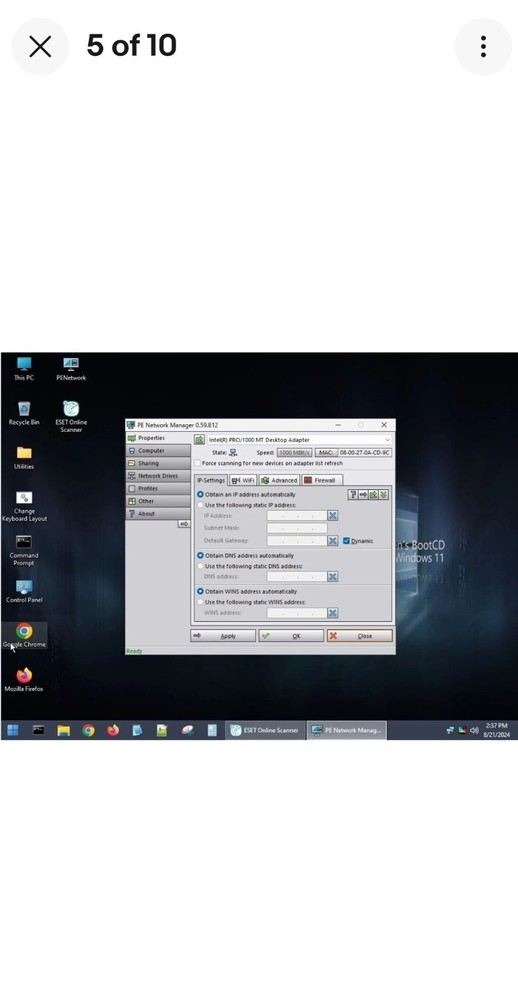Open the Control Panel desktop icon

point(24,591)
